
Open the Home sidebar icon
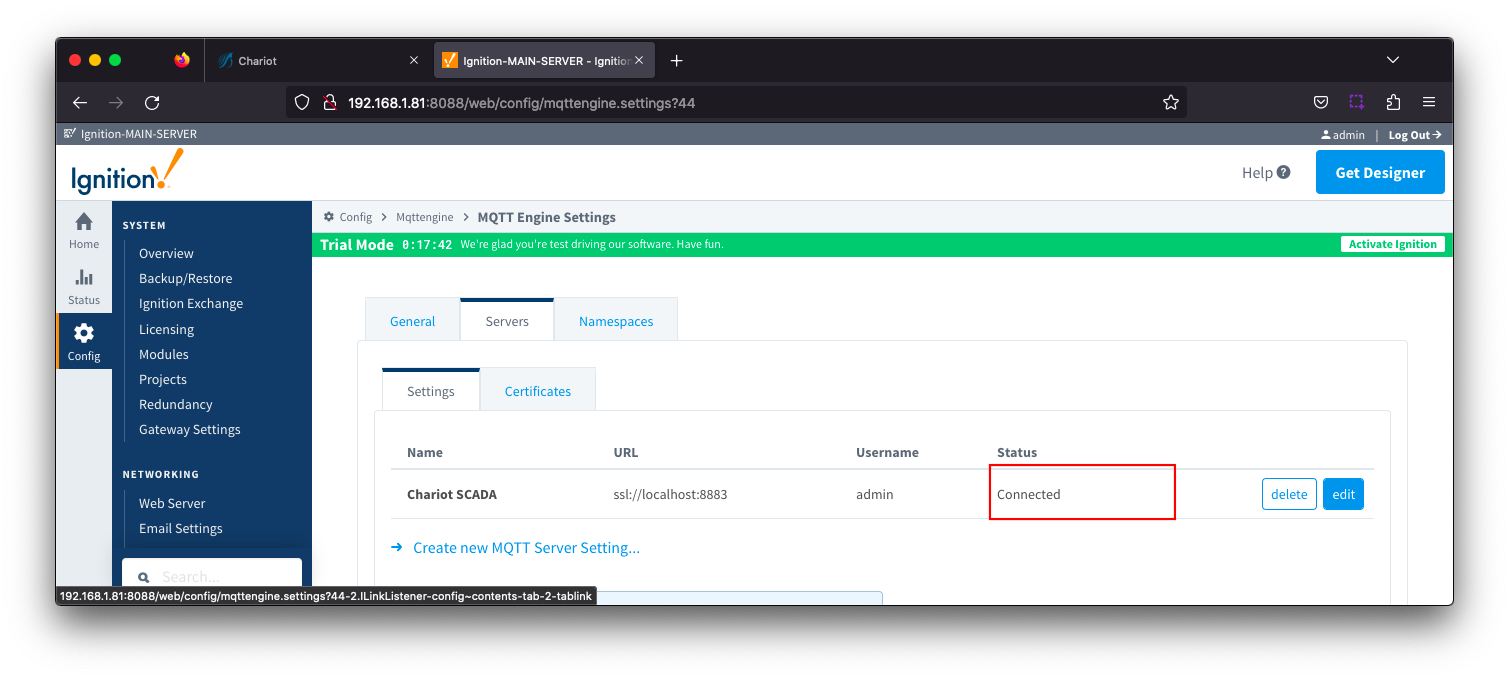84,230
